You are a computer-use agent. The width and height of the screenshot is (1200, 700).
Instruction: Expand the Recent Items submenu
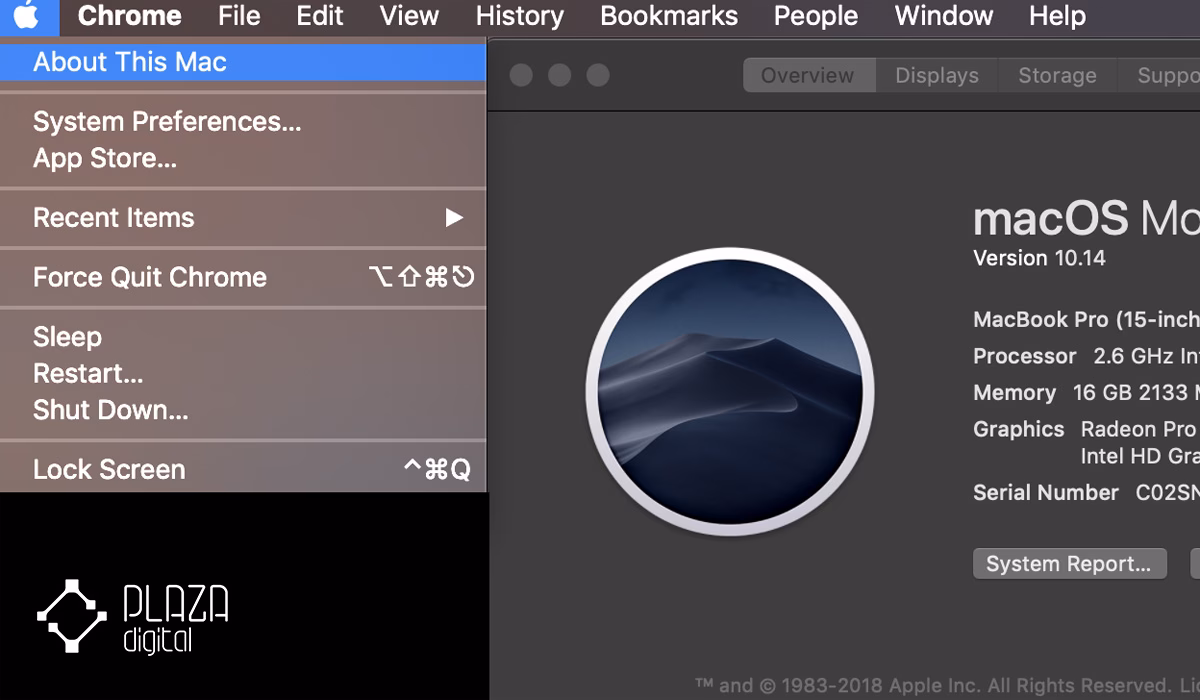(243, 218)
